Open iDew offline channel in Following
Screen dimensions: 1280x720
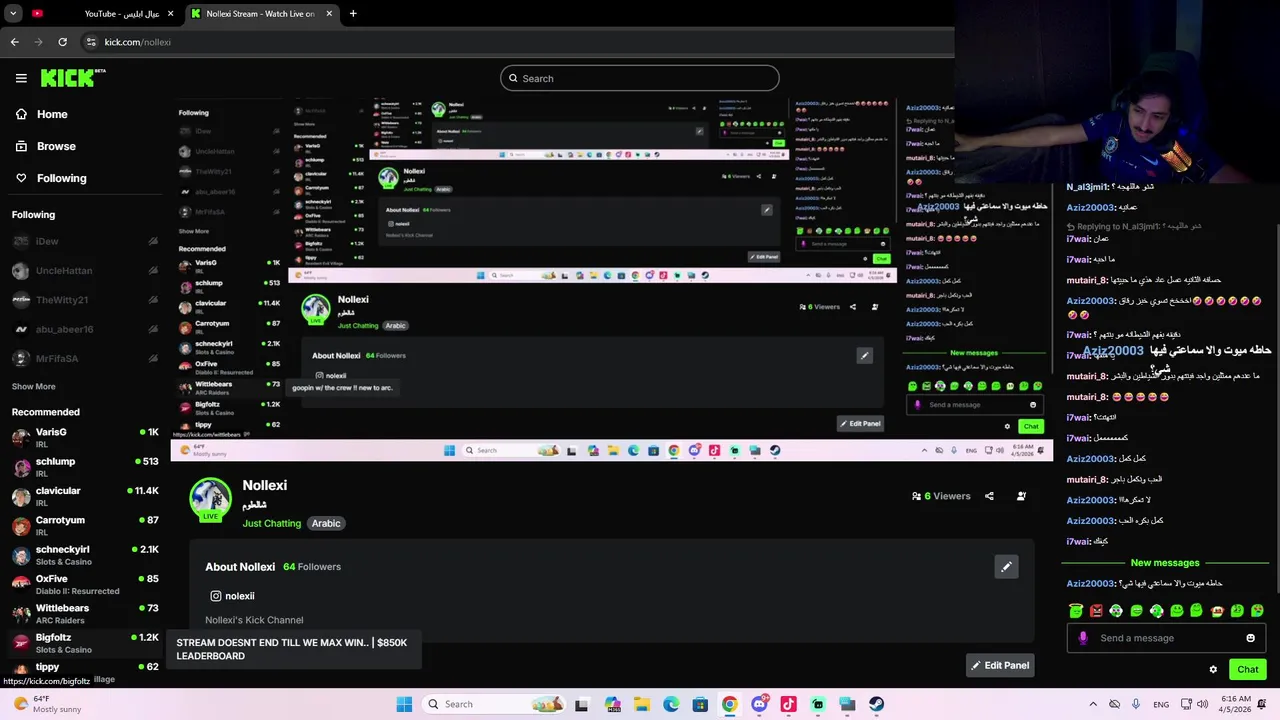(84, 241)
